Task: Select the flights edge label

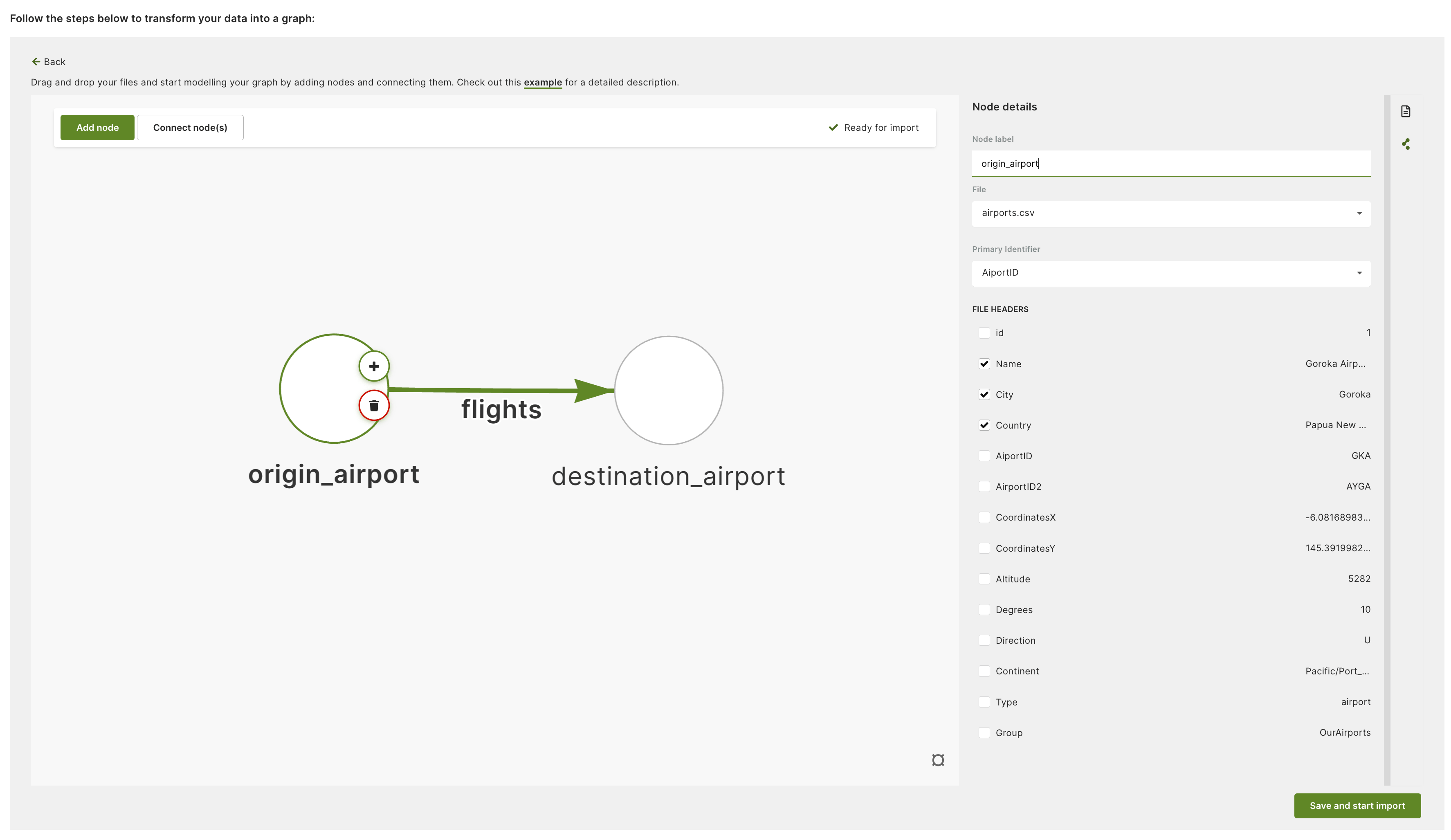Action: click(x=501, y=409)
